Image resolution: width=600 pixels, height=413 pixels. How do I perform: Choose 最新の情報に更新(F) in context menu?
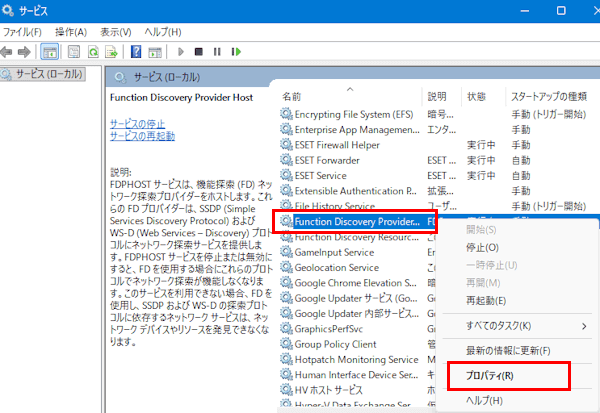pos(508,350)
